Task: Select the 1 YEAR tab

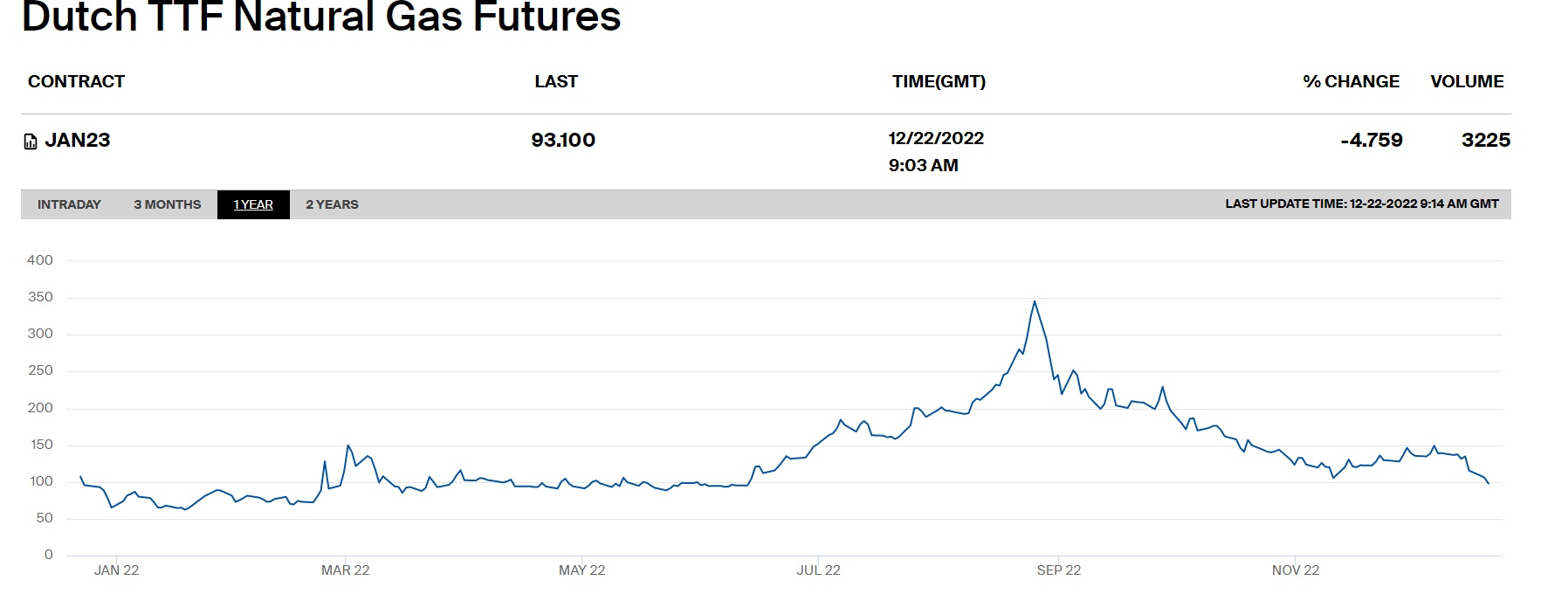Action: pyautogui.click(x=253, y=204)
